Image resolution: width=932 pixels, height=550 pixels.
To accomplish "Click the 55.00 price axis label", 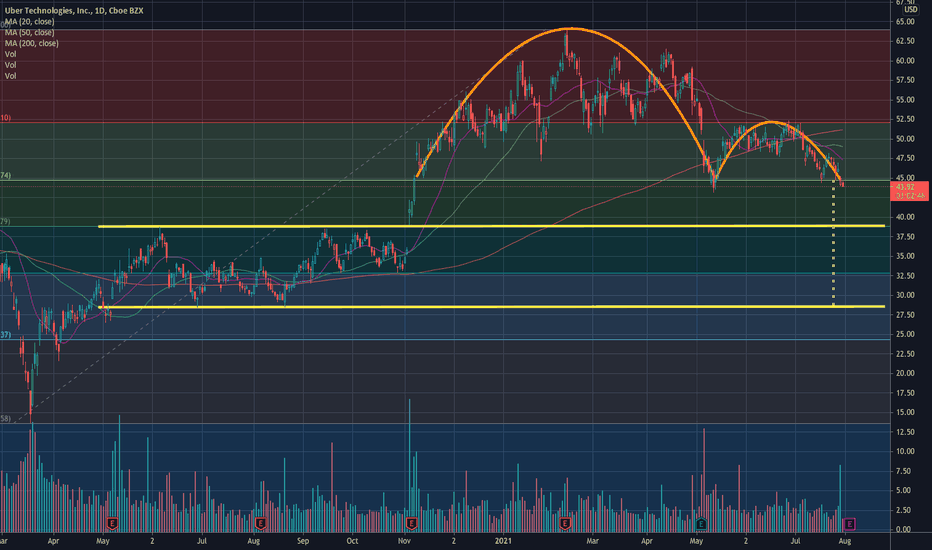I will point(905,100).
